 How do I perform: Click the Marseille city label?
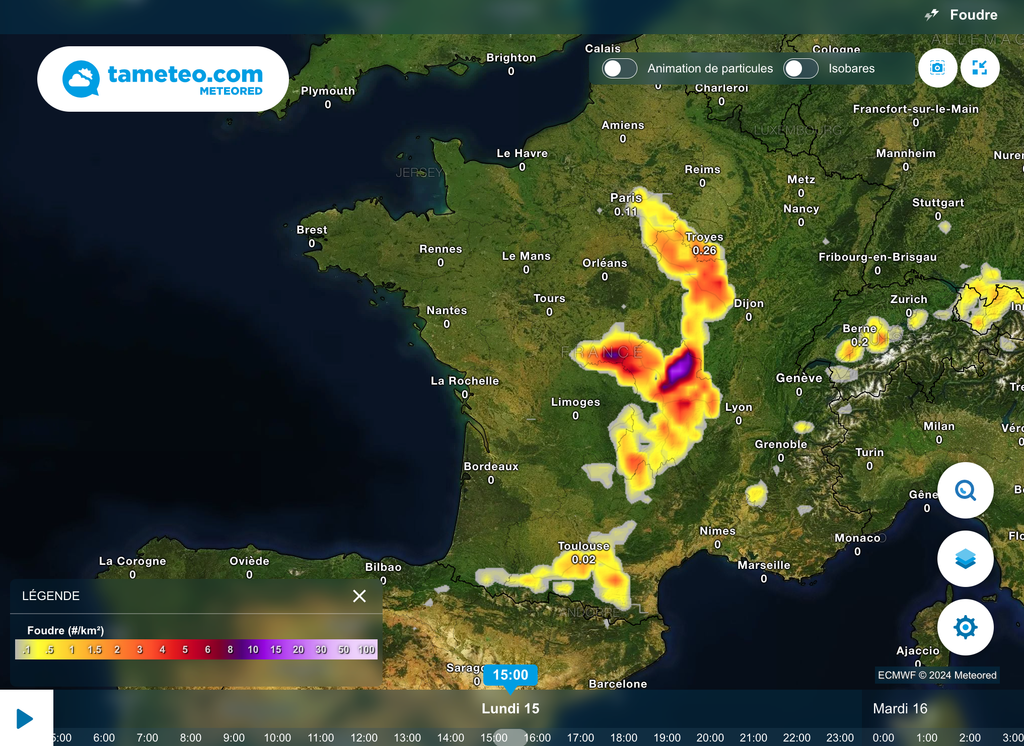tap(763, 565)
